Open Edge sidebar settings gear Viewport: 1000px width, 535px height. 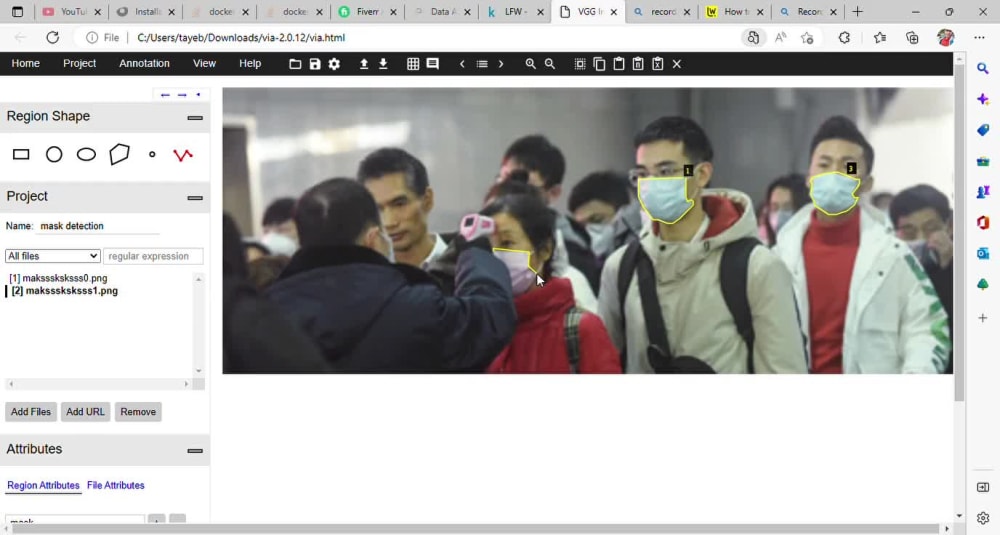coord(983,518)
